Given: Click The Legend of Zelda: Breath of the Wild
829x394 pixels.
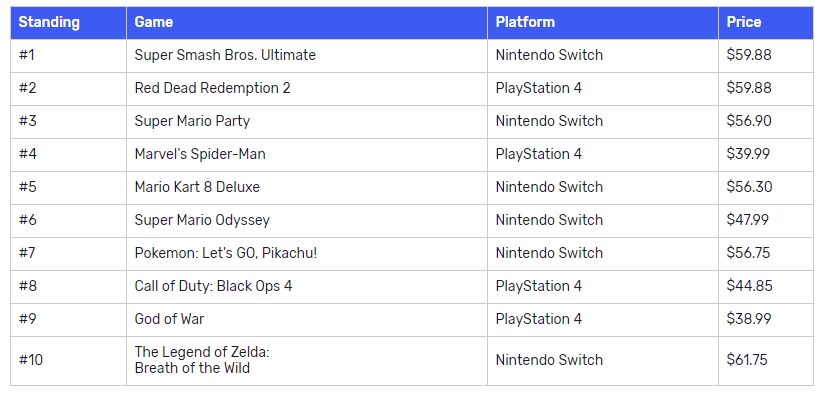Looking at the screenshot, I should pos(202,360).
